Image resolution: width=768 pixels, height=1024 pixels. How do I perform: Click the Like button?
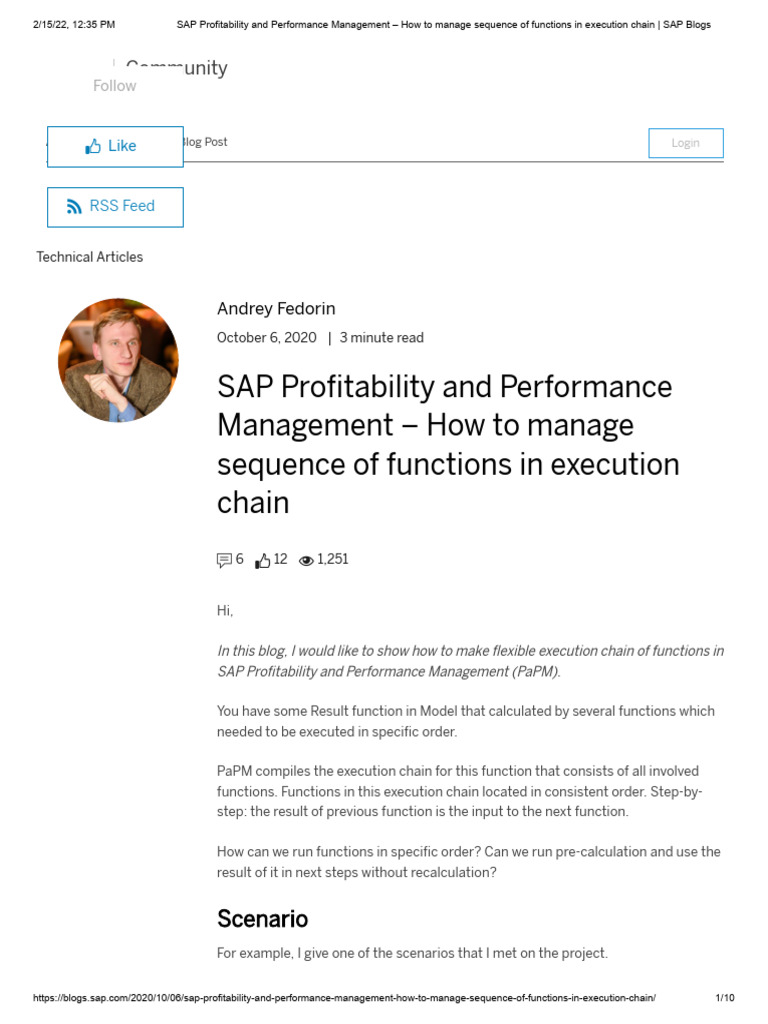tap(115, 147)
